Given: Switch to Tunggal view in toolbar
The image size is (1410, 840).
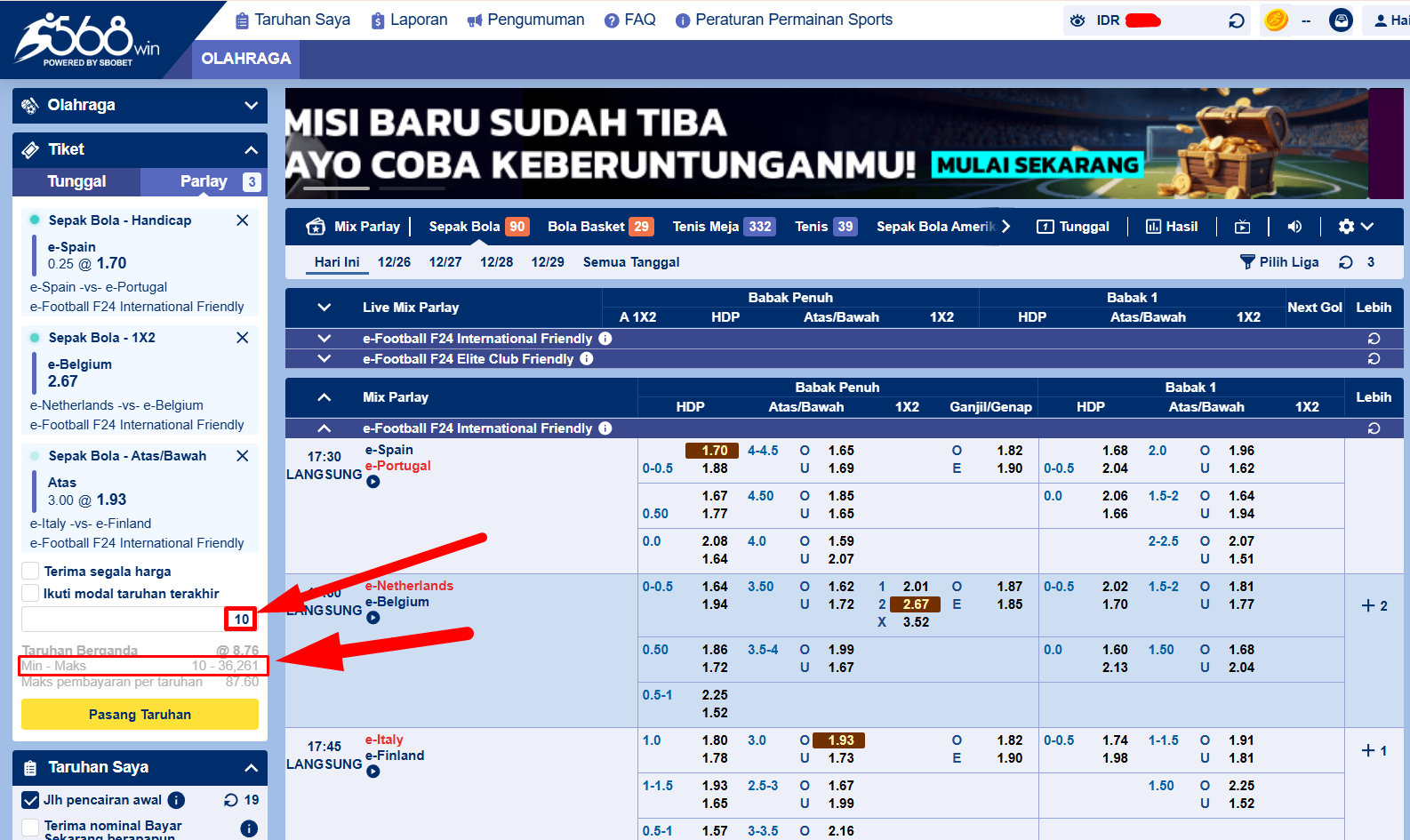Looking at the screenshot, I should [x=1073, y=227].
